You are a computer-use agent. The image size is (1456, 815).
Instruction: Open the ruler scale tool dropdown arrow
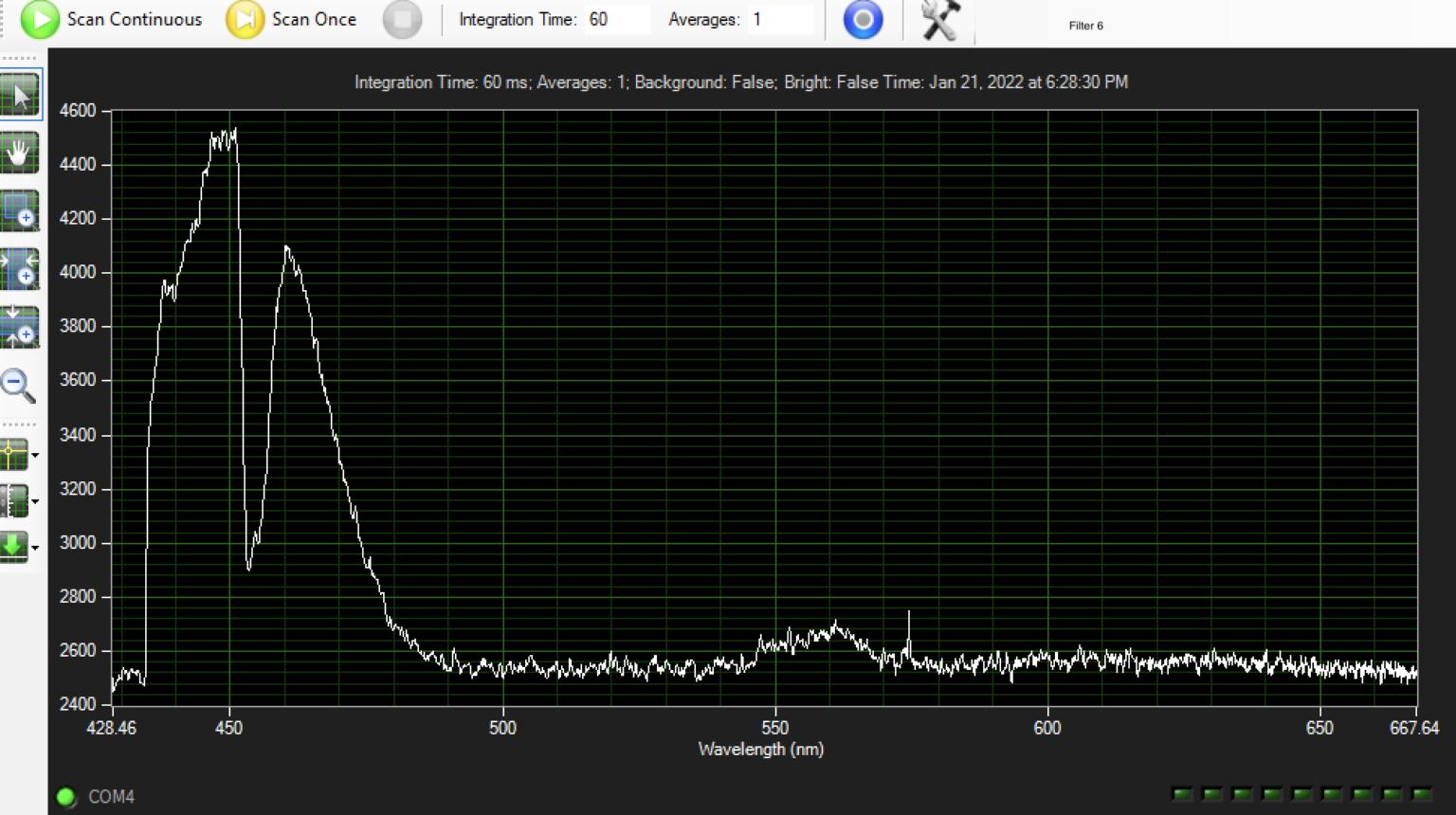(x=35, y=501)
